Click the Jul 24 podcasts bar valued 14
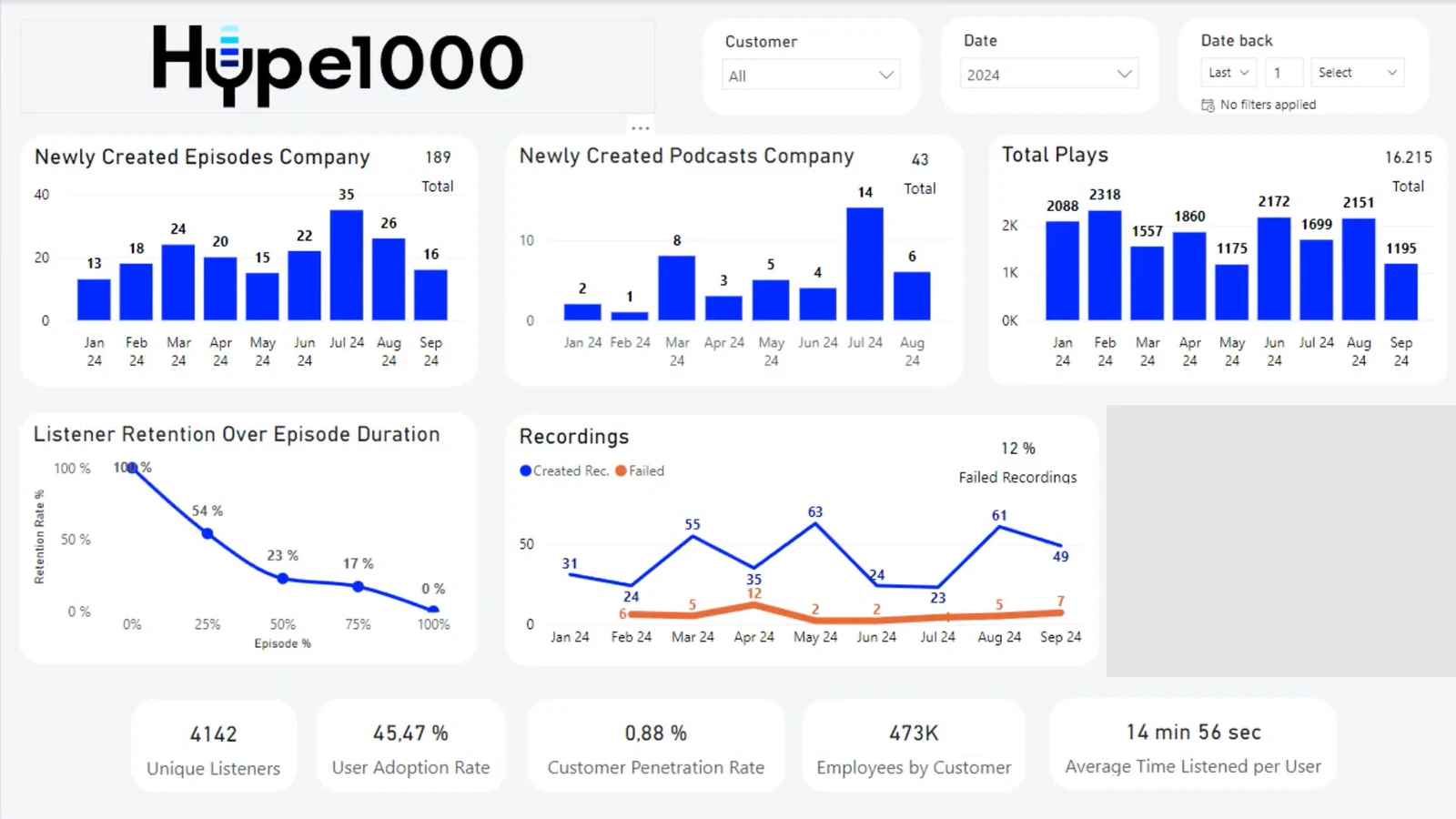Screen dimensions: 1456x819 [x=864, y=264]
